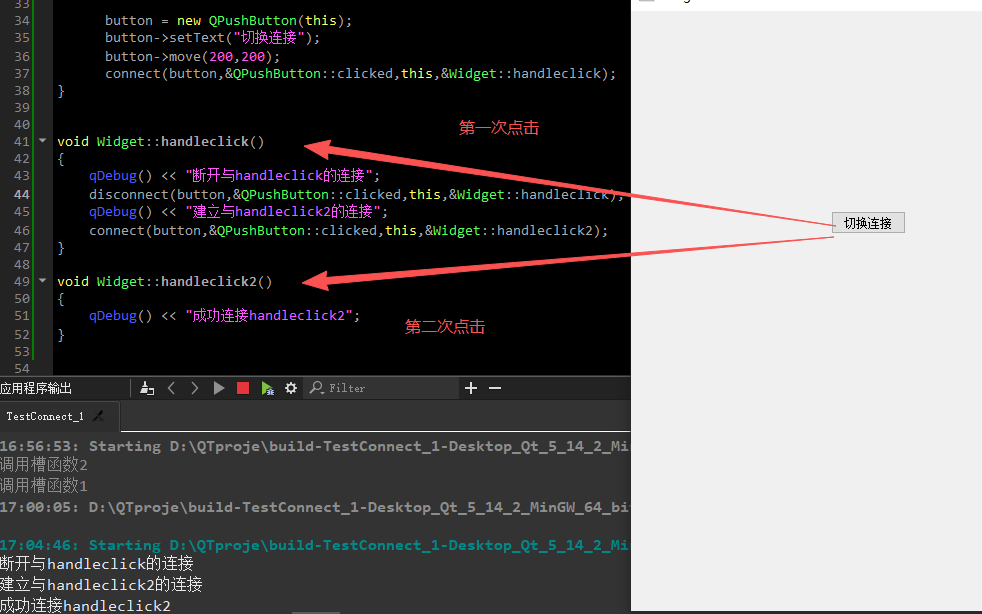
Task: Stop the running program red square
Action: [243, 388]
